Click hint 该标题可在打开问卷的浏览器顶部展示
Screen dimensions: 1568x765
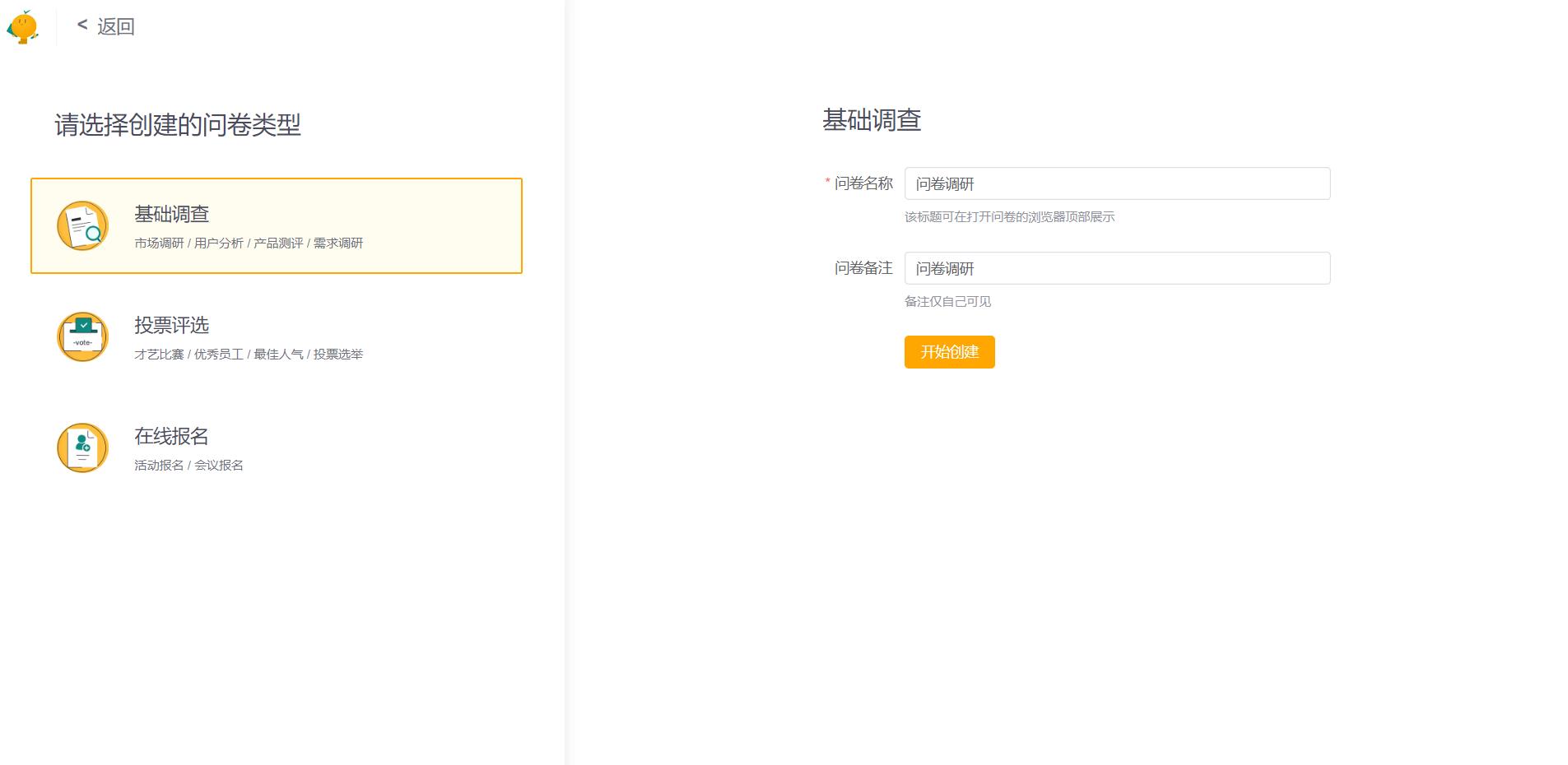point(1009,217)
